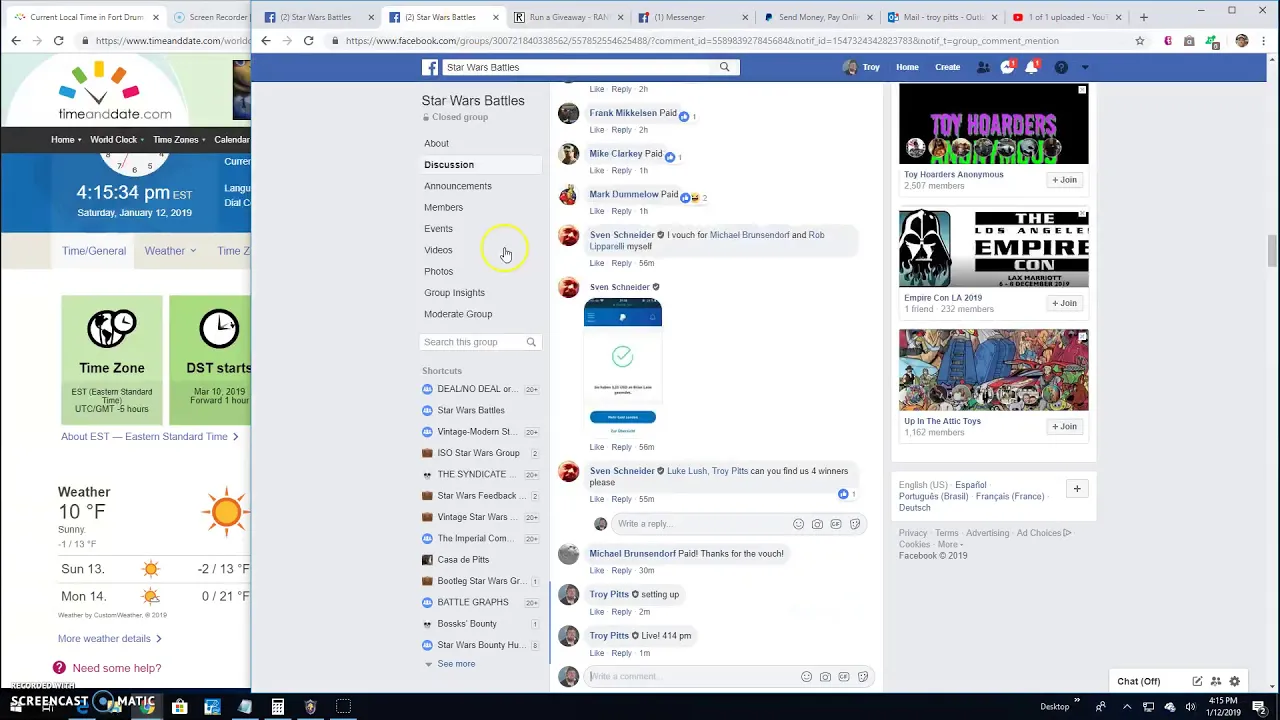1280x720 pixels.
Task: Add GIF in Write a comment box
Action: [x=844, y=677]
